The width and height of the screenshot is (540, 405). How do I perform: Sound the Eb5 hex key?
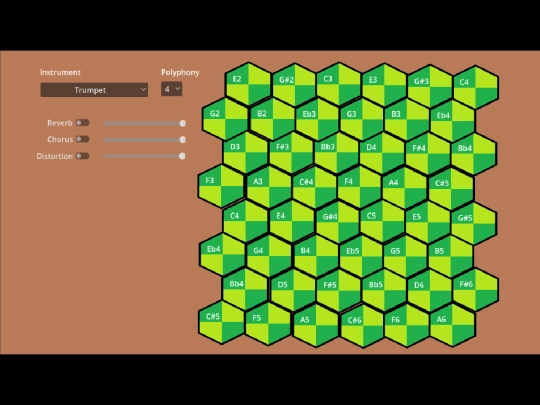coord(361,256)
